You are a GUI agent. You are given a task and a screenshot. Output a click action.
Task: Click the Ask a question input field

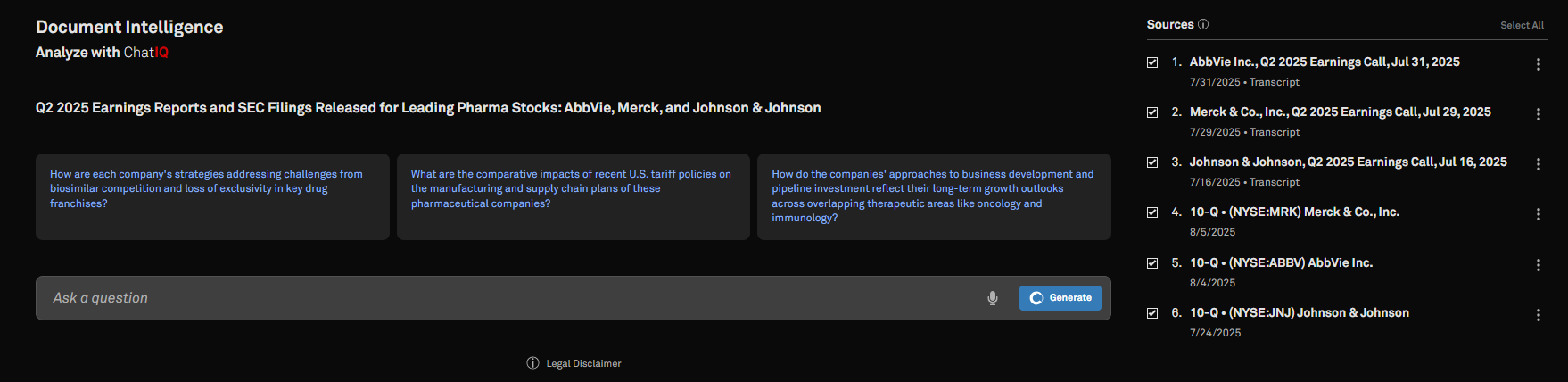coord(508,298)
